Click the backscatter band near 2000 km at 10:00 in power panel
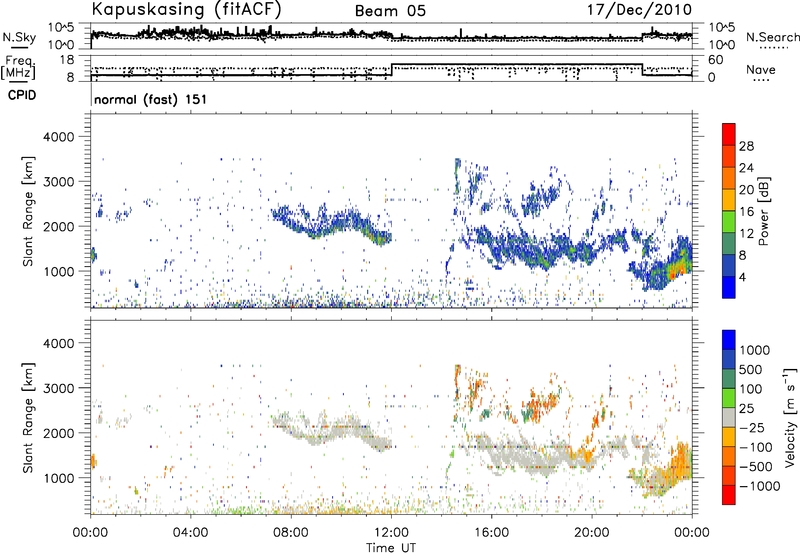Viewport: 800px width, 554px height. click(x=341, y=222)
